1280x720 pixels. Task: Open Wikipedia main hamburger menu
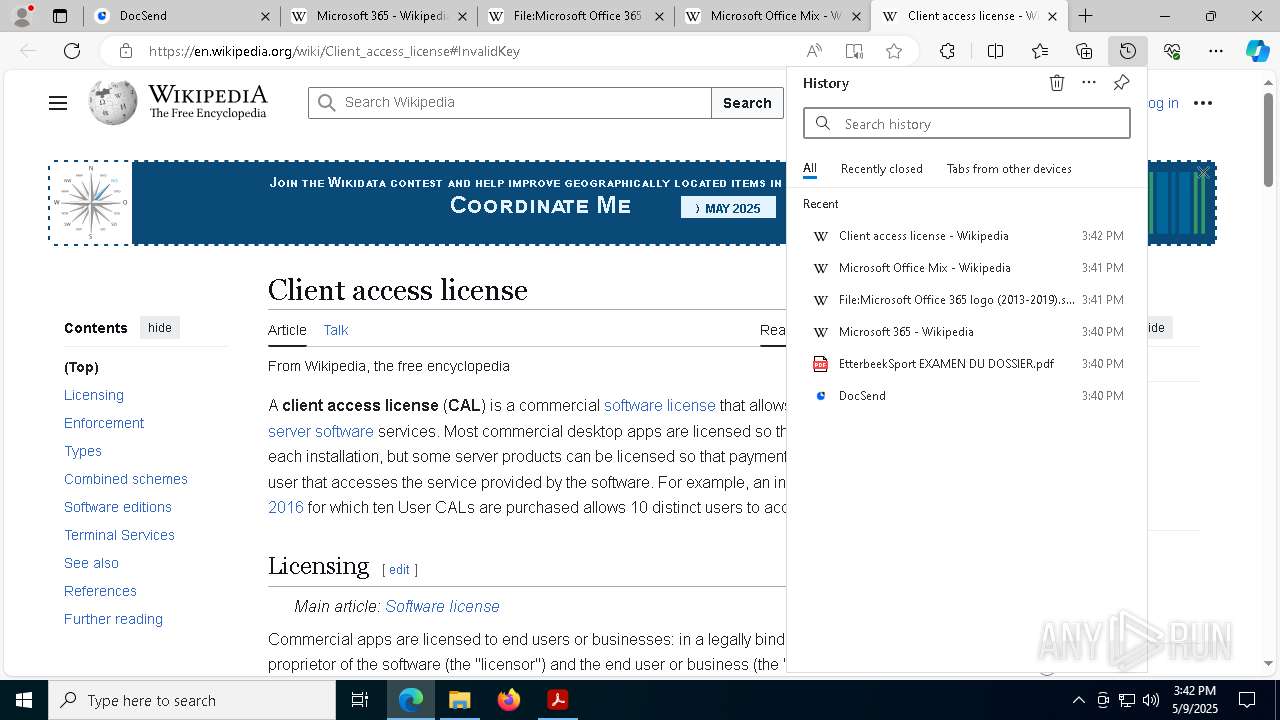(x=58, y=103)
